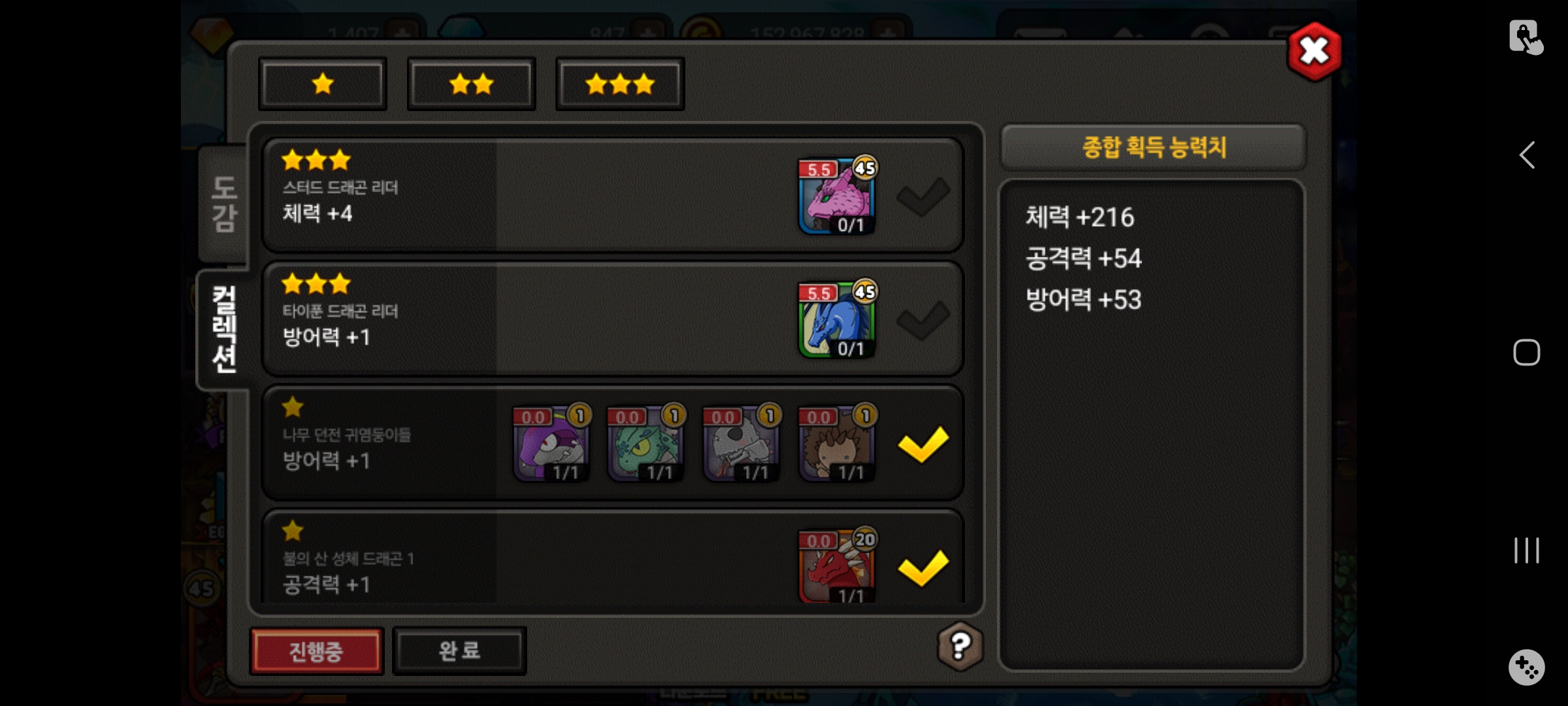Viewport: 1568px width, 706px height.
Task: Toggle checkmark for Typhoon Dragon 방어력 +1
Action: pyautogui.click(x=923, y=320)
